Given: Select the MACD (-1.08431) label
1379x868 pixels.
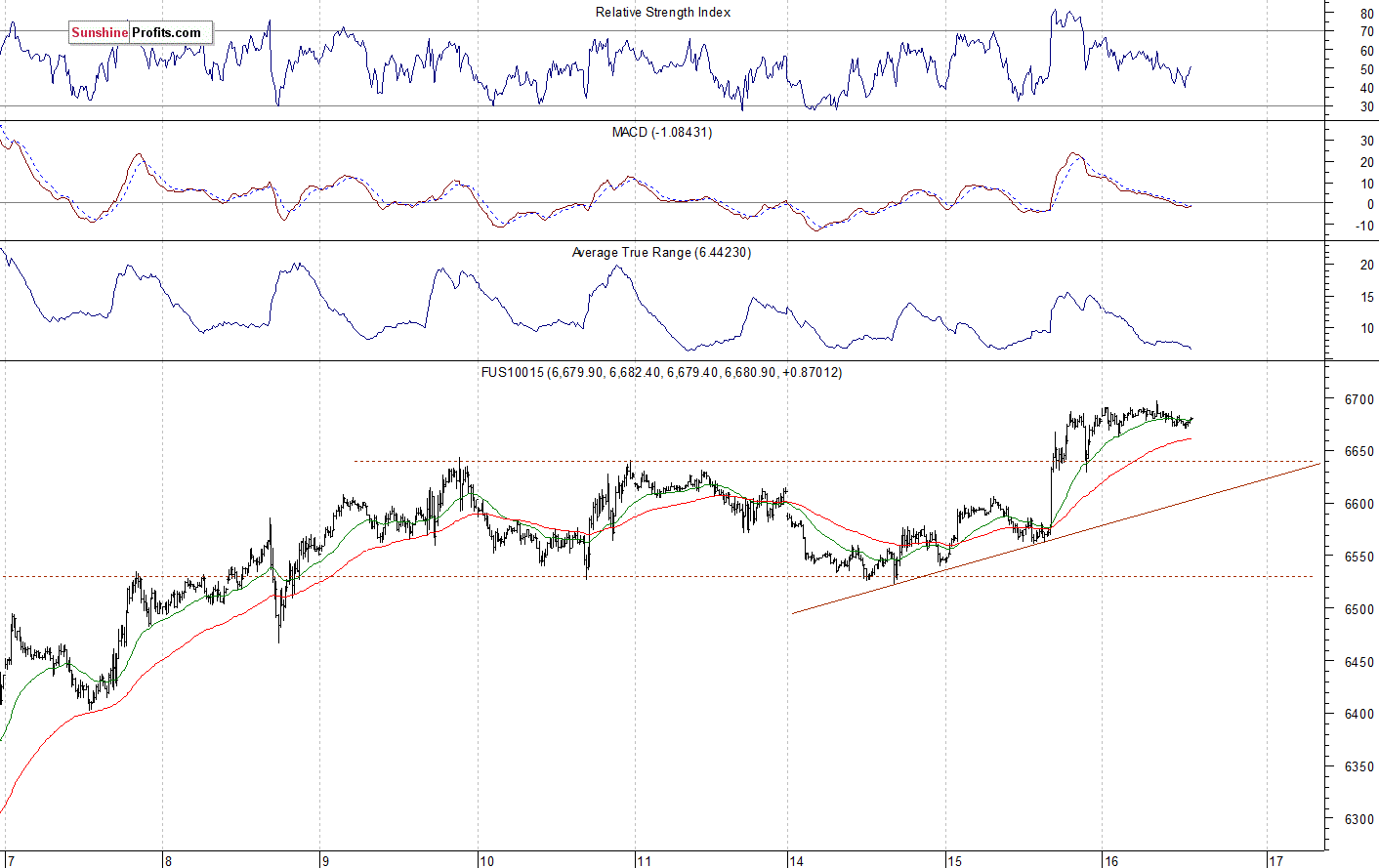Looking at the screenshot, I should pyautogui.click(x=662, y=132).
